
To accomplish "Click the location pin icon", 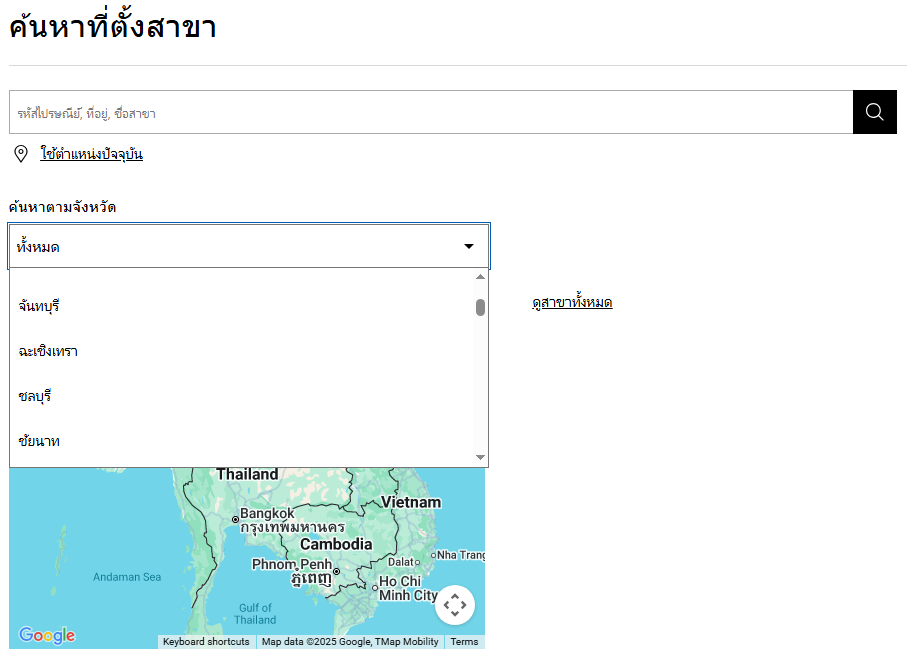I will click(x=21, y=154).
